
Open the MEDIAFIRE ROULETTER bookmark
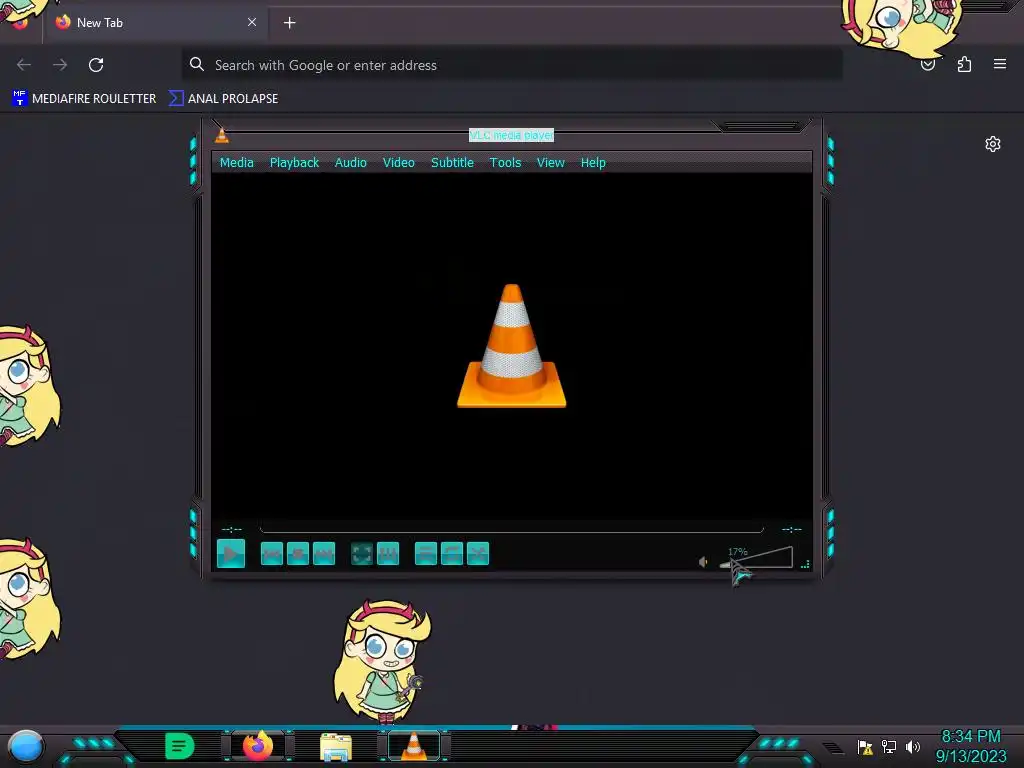[84, 99]
